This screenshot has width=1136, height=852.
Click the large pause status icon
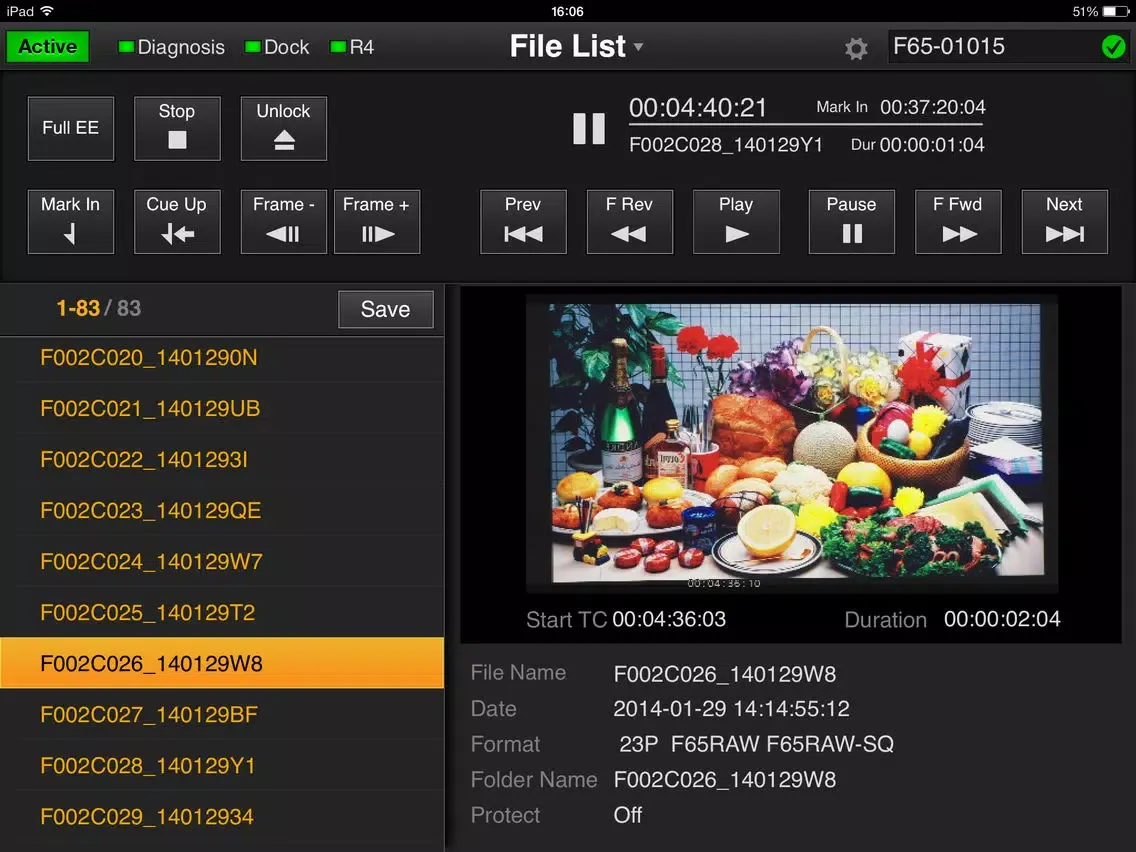[x=588, y=128]
